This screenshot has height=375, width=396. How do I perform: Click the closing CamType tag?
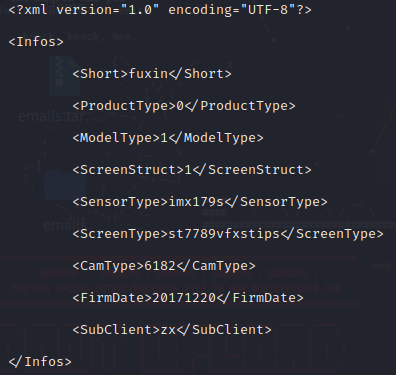[x=216, y=266]
